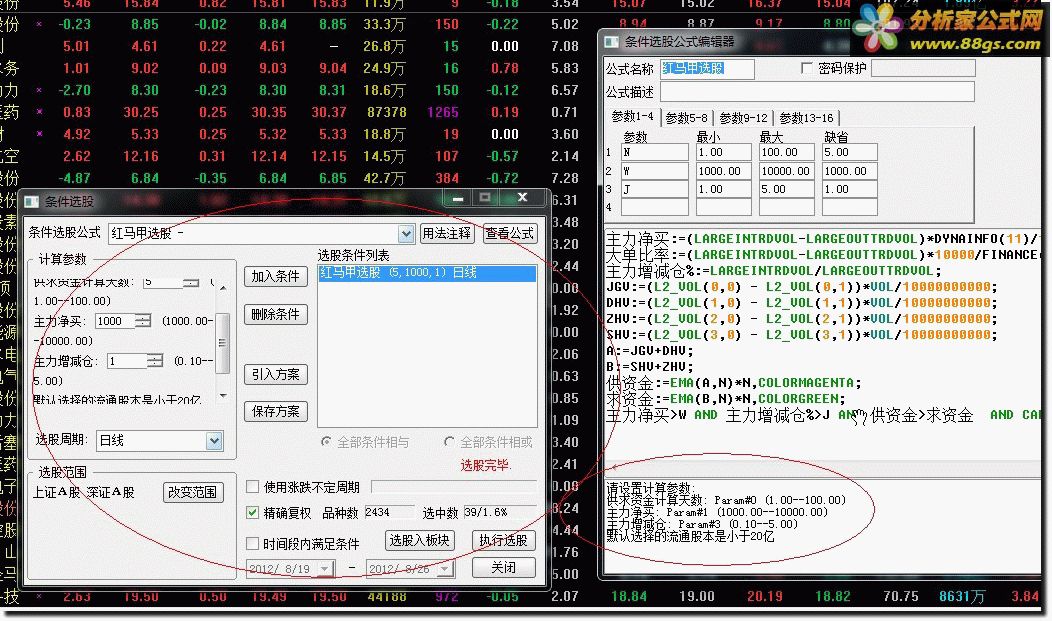Click the 删除条件 button
1052x621 pixels.
tap(276, 314)
